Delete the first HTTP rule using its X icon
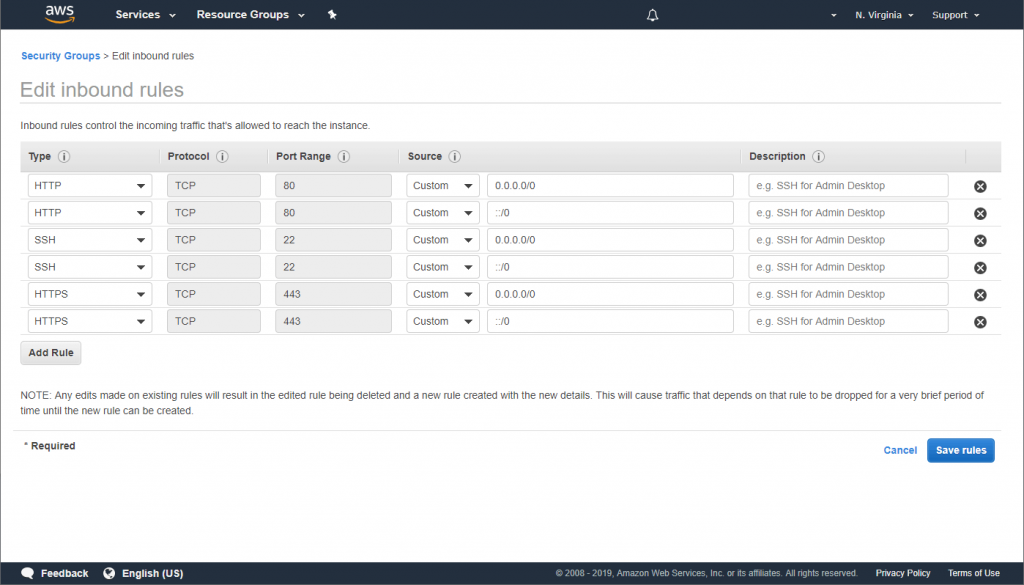Screen dimensions: 1024x585 click(x=980, y=185)
